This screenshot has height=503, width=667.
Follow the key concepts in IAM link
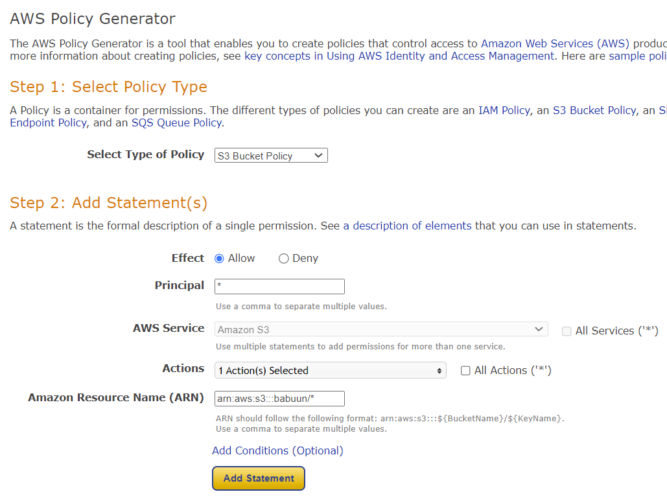(x=399, y=57)
